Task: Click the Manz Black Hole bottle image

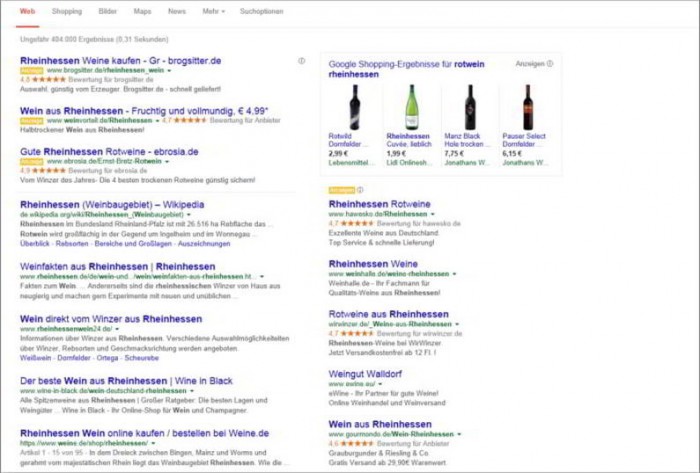Action: point(470,107)
